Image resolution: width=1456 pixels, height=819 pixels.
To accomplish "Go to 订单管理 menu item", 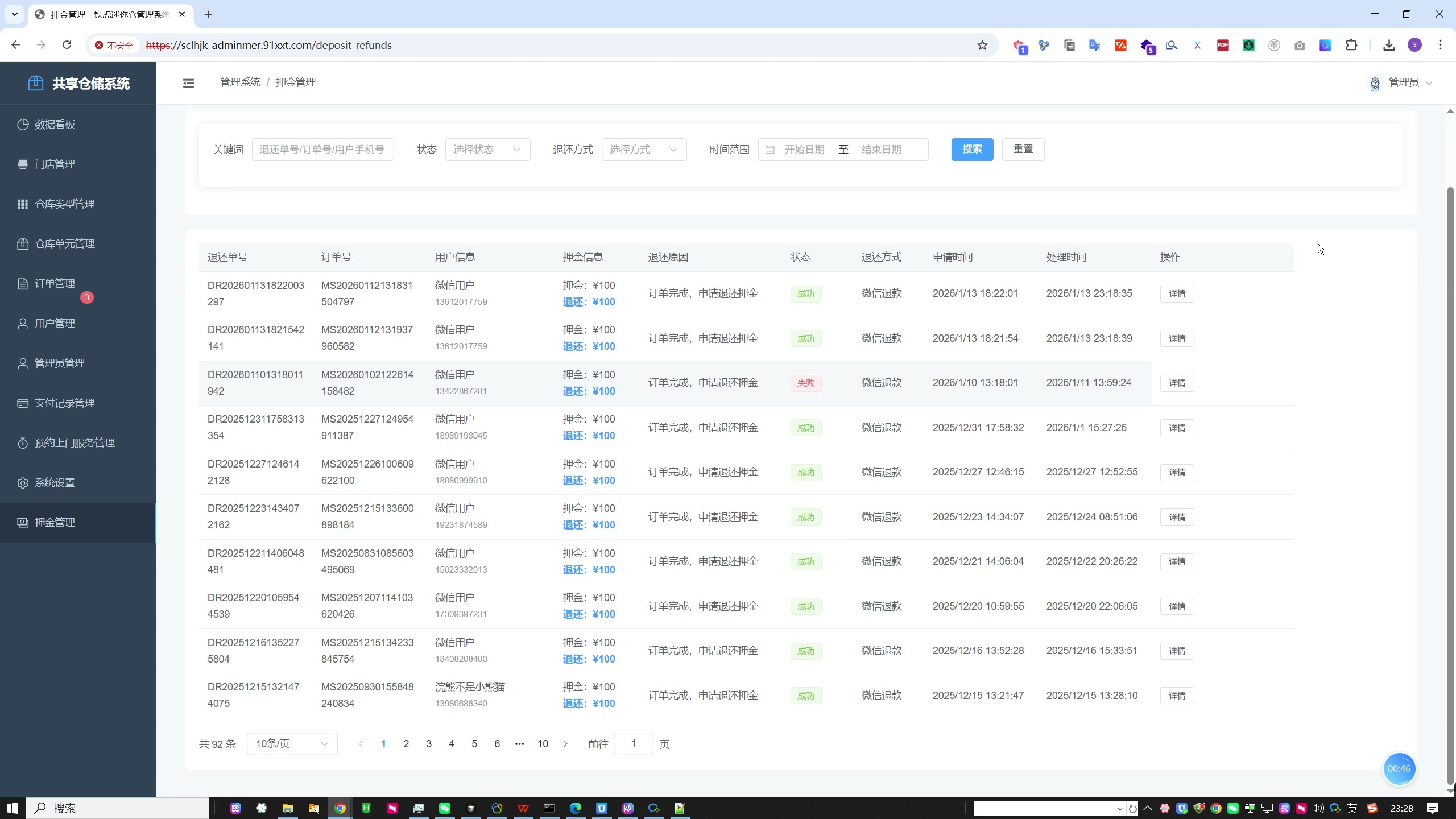I will (x=55, y=284).
